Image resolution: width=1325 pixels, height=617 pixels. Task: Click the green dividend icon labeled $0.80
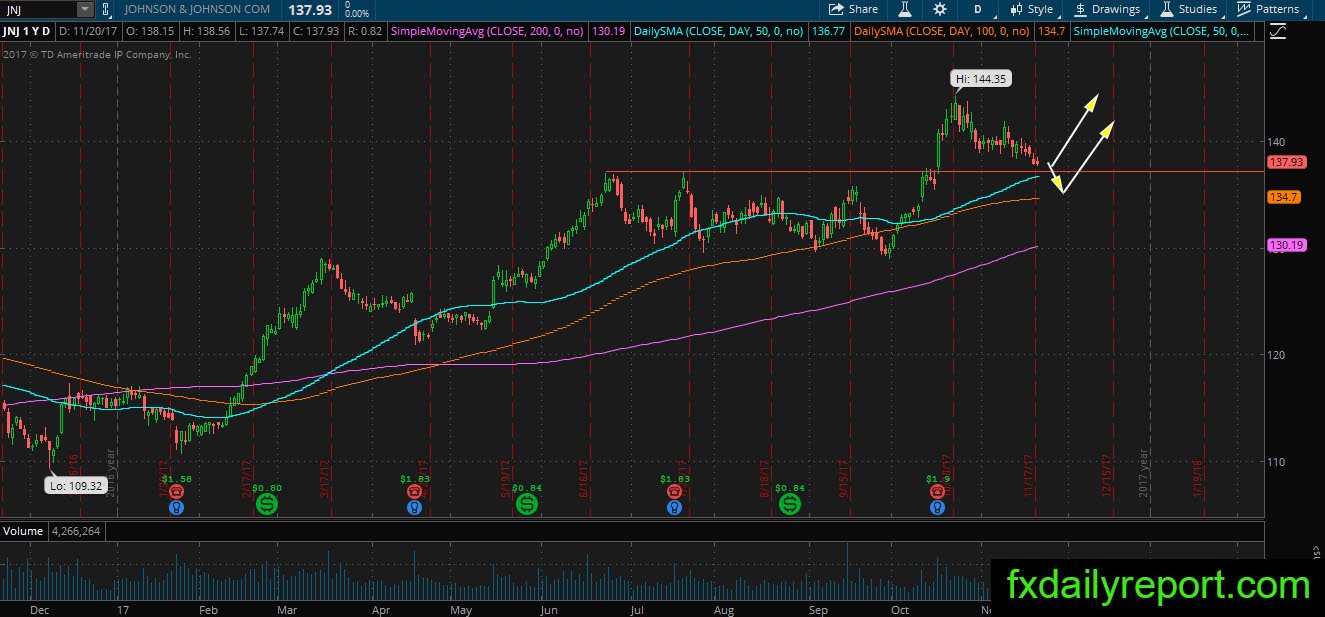267,505
